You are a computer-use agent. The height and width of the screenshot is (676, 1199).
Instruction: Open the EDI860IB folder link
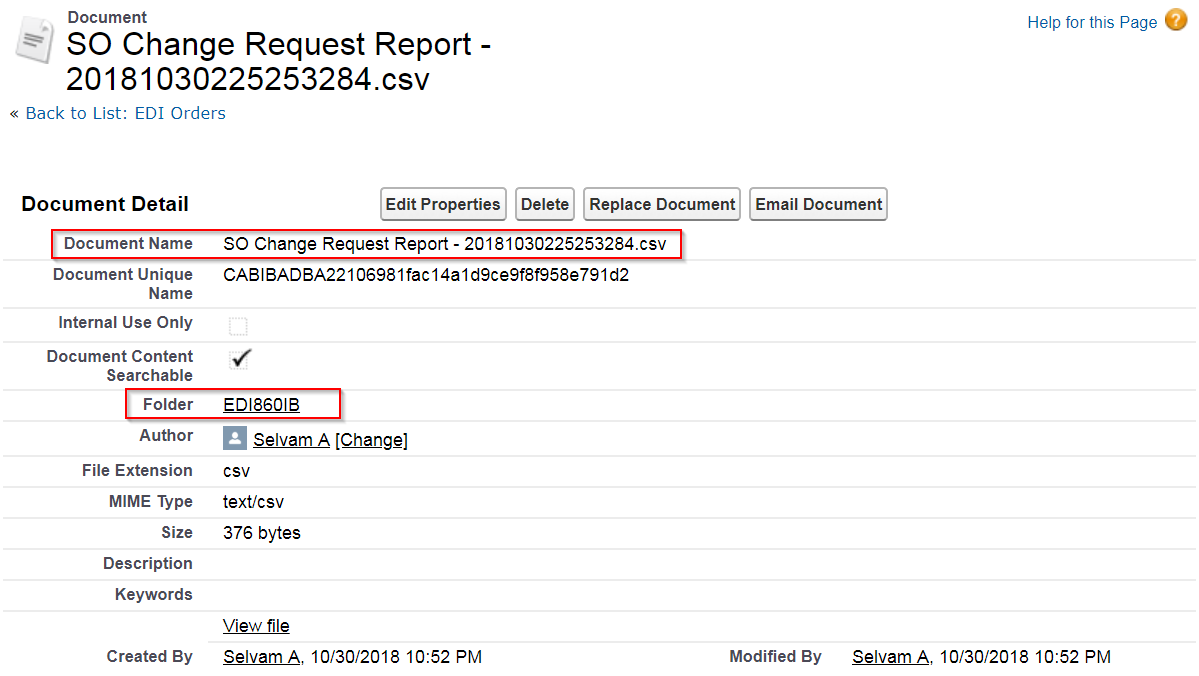262,405
